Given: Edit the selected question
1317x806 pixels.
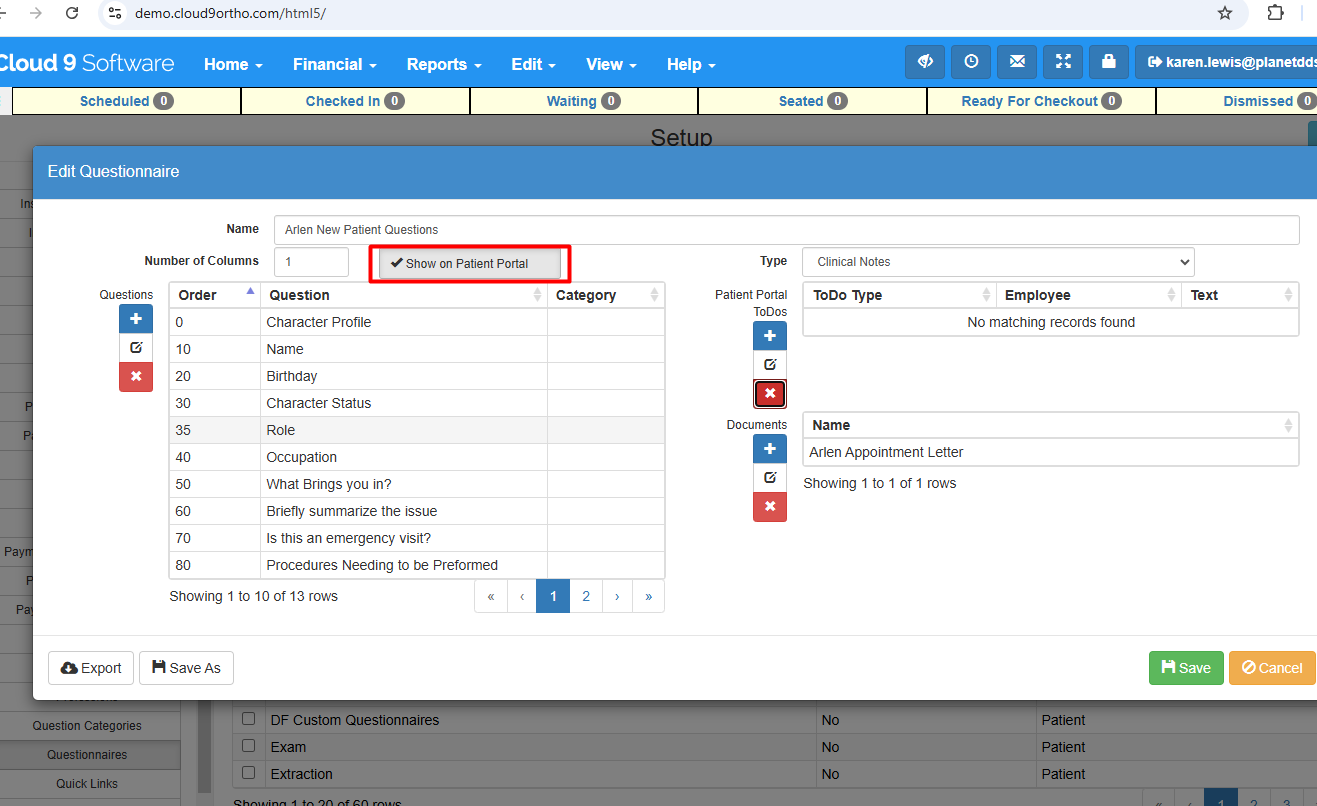Looking at the screenshot, I should (136, 348).
